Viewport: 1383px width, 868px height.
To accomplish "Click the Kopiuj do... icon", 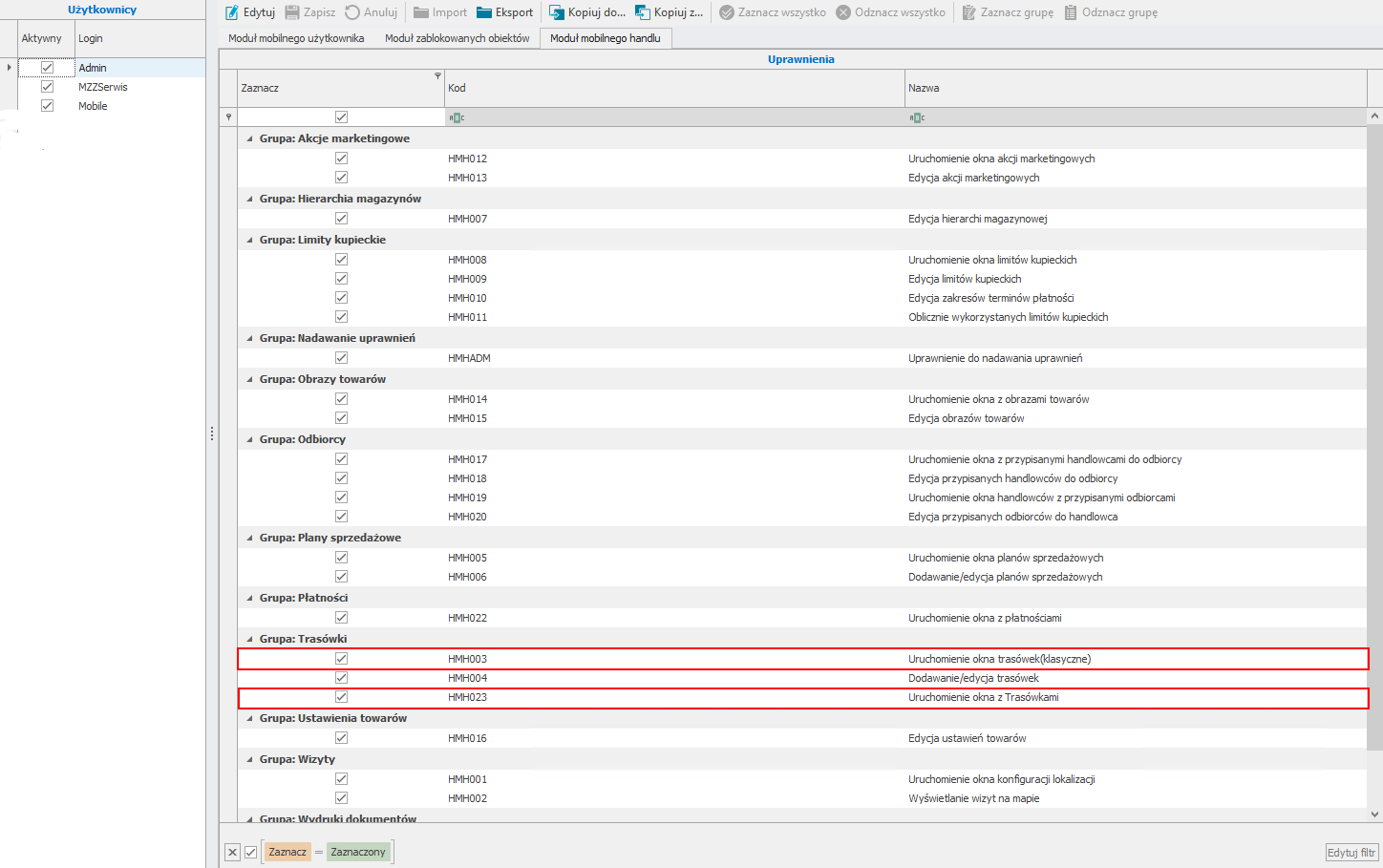I will pos(557,12).
